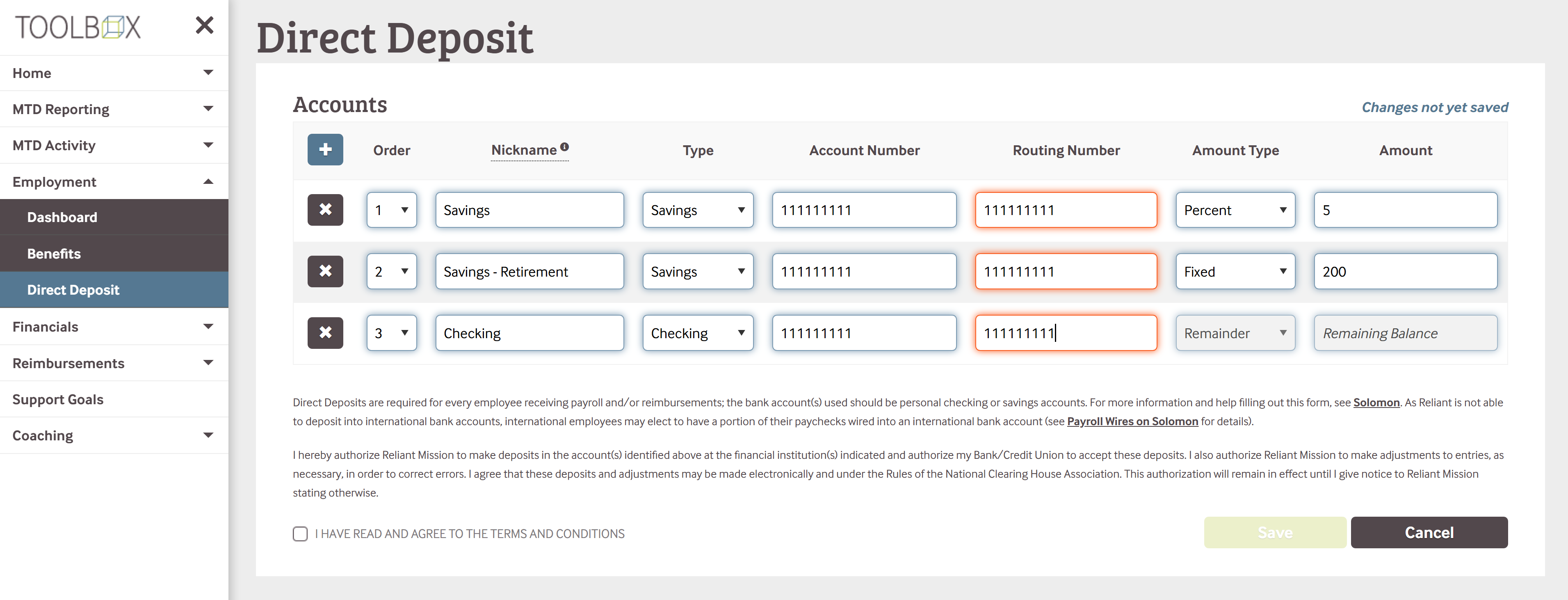Open the Type dropdown for Checking row
Image resolution: width=1568 pixels, height=600 pixels.
point(698,333)
